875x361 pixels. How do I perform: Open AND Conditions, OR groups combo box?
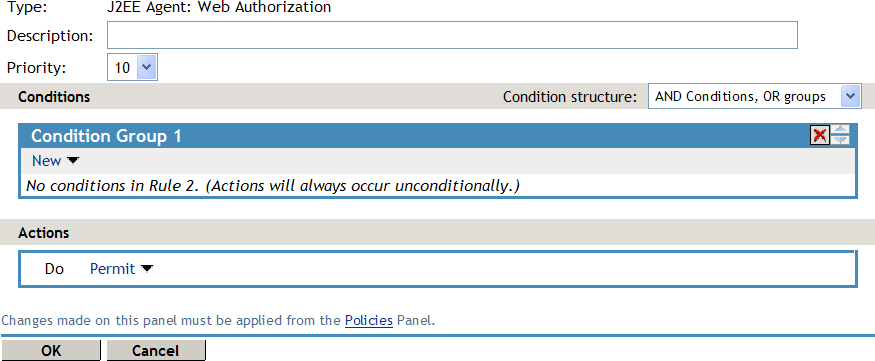pyautogui.click(x=754, y=96)
